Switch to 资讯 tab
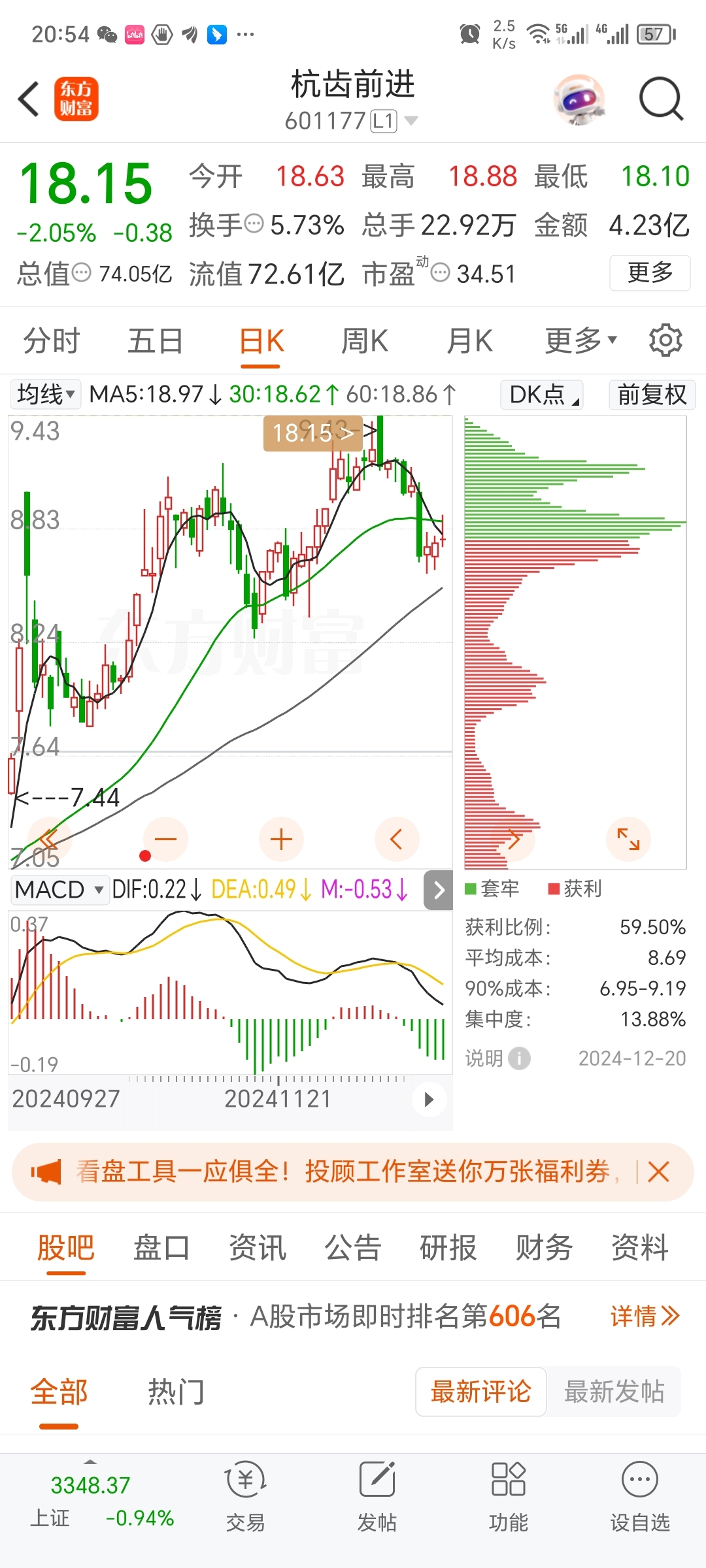This screenshot has height=1568, width=706. tap(258, 1248)
